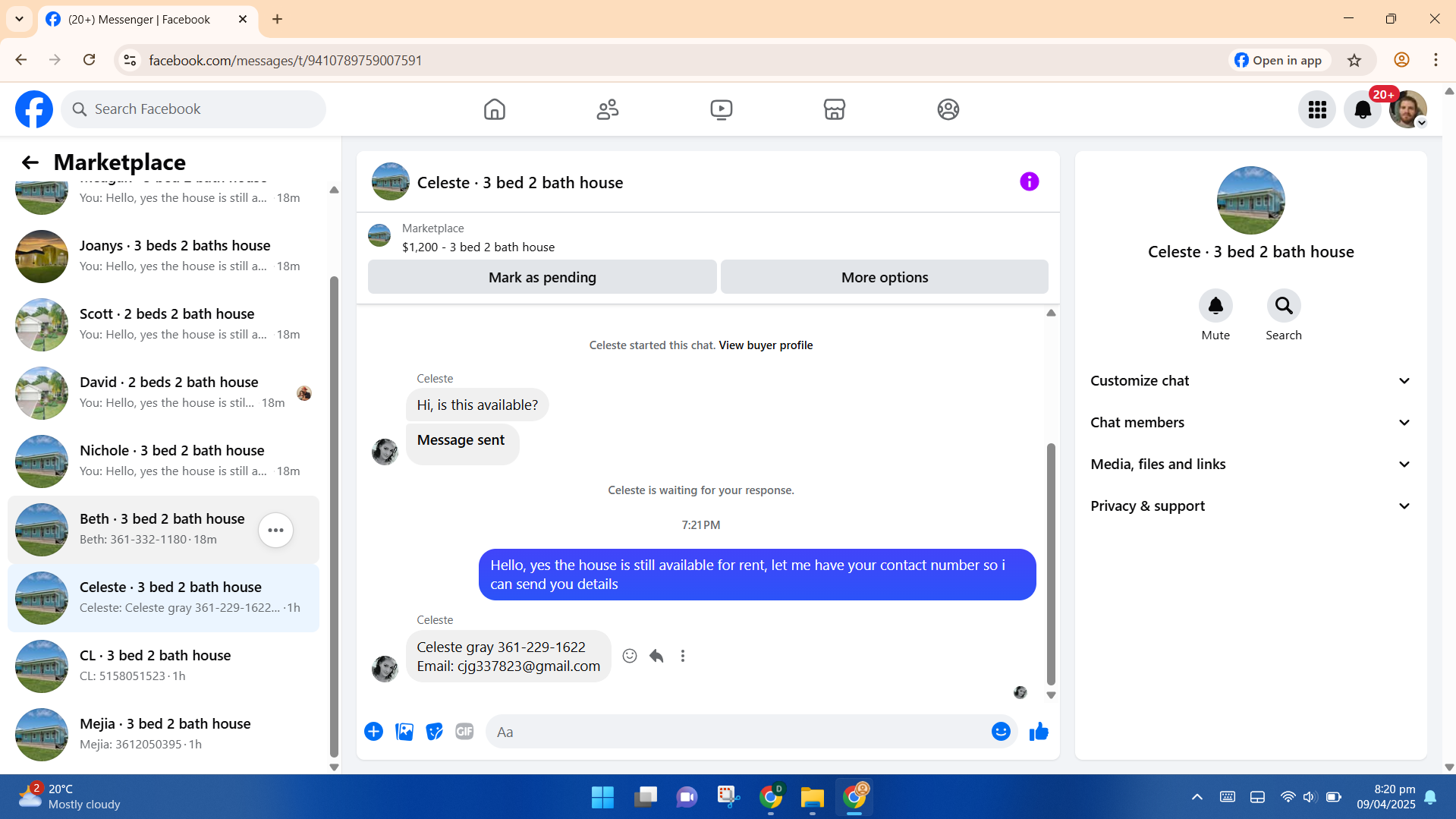Open the weather widget on taskbar
Viewport: 1456px width, 819px height.
click(x=70, y=797)
